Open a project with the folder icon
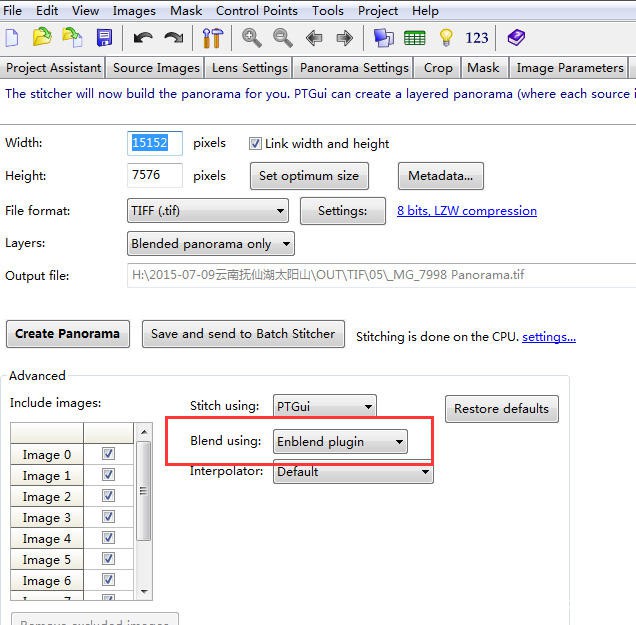 click(42, 38)
